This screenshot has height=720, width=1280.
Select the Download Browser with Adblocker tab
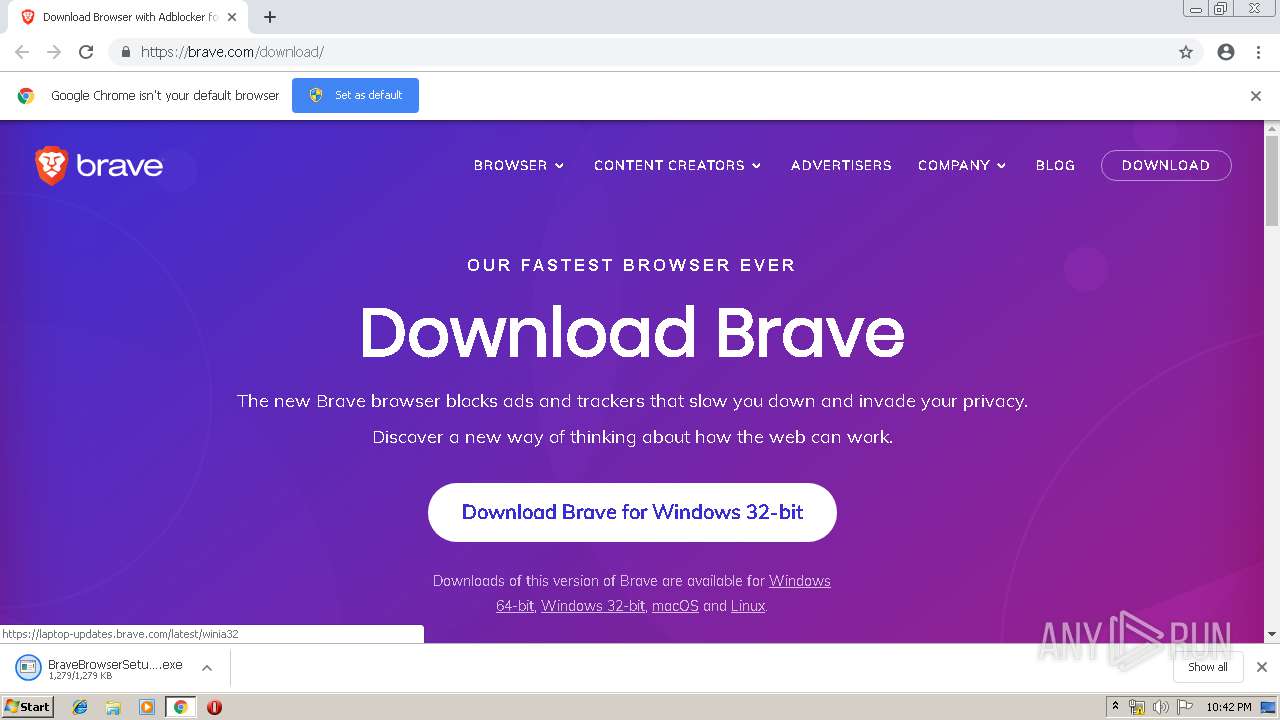click(128, 17)
